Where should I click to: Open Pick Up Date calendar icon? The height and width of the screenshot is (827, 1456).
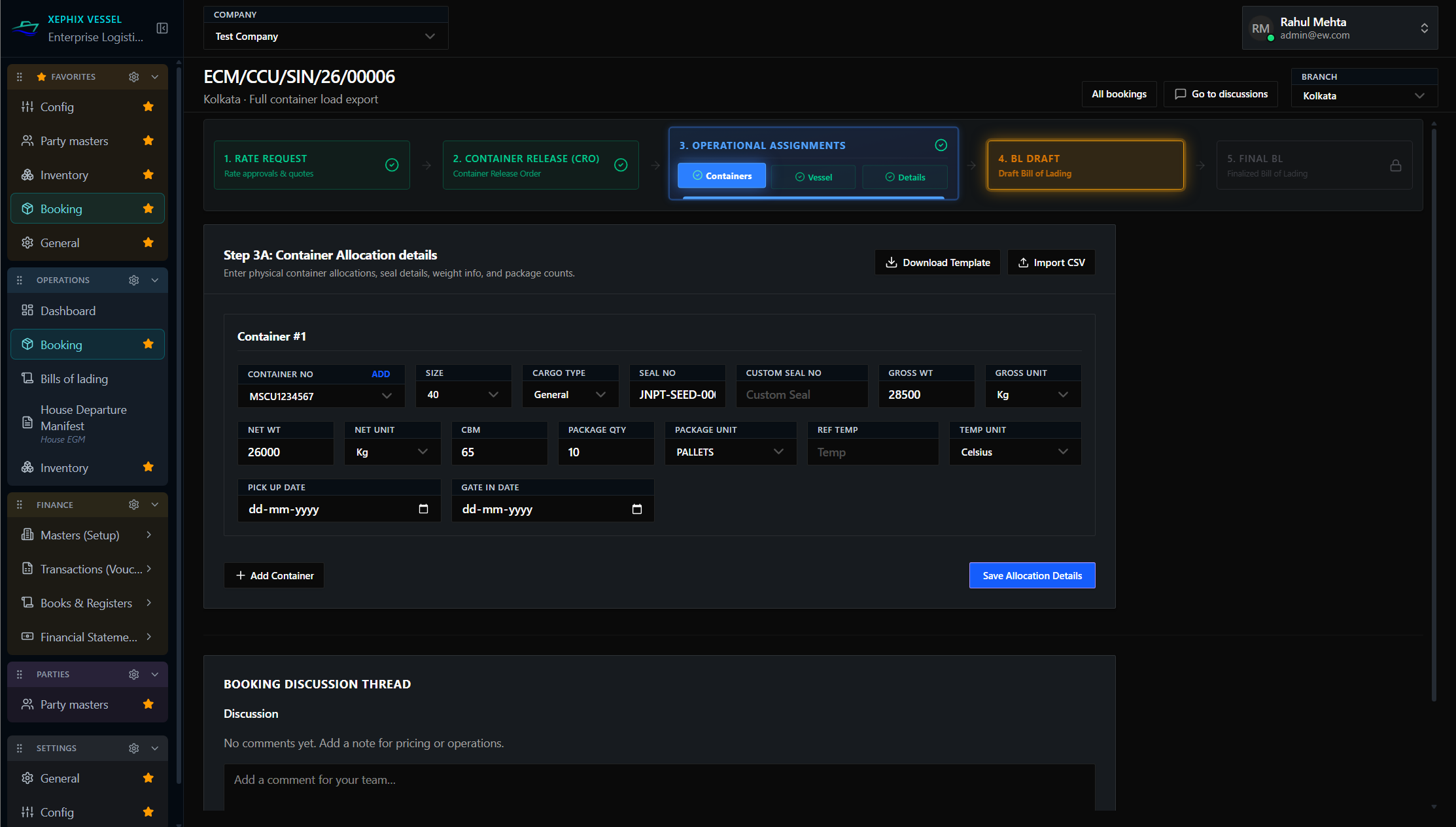tap(423, 509)
